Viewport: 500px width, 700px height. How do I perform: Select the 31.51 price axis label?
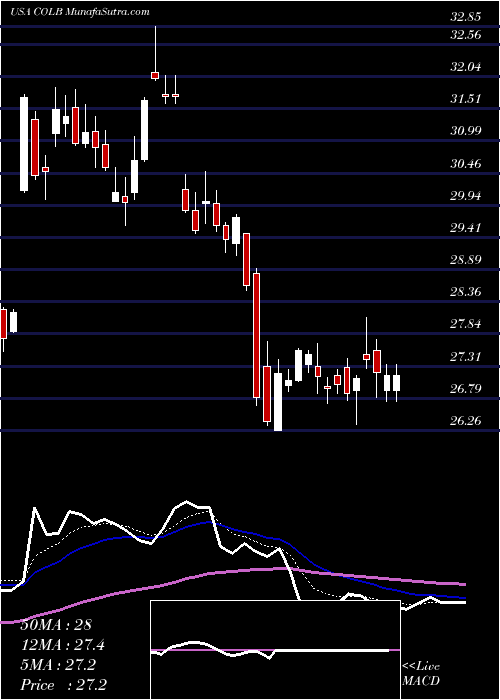pos(466,99)
